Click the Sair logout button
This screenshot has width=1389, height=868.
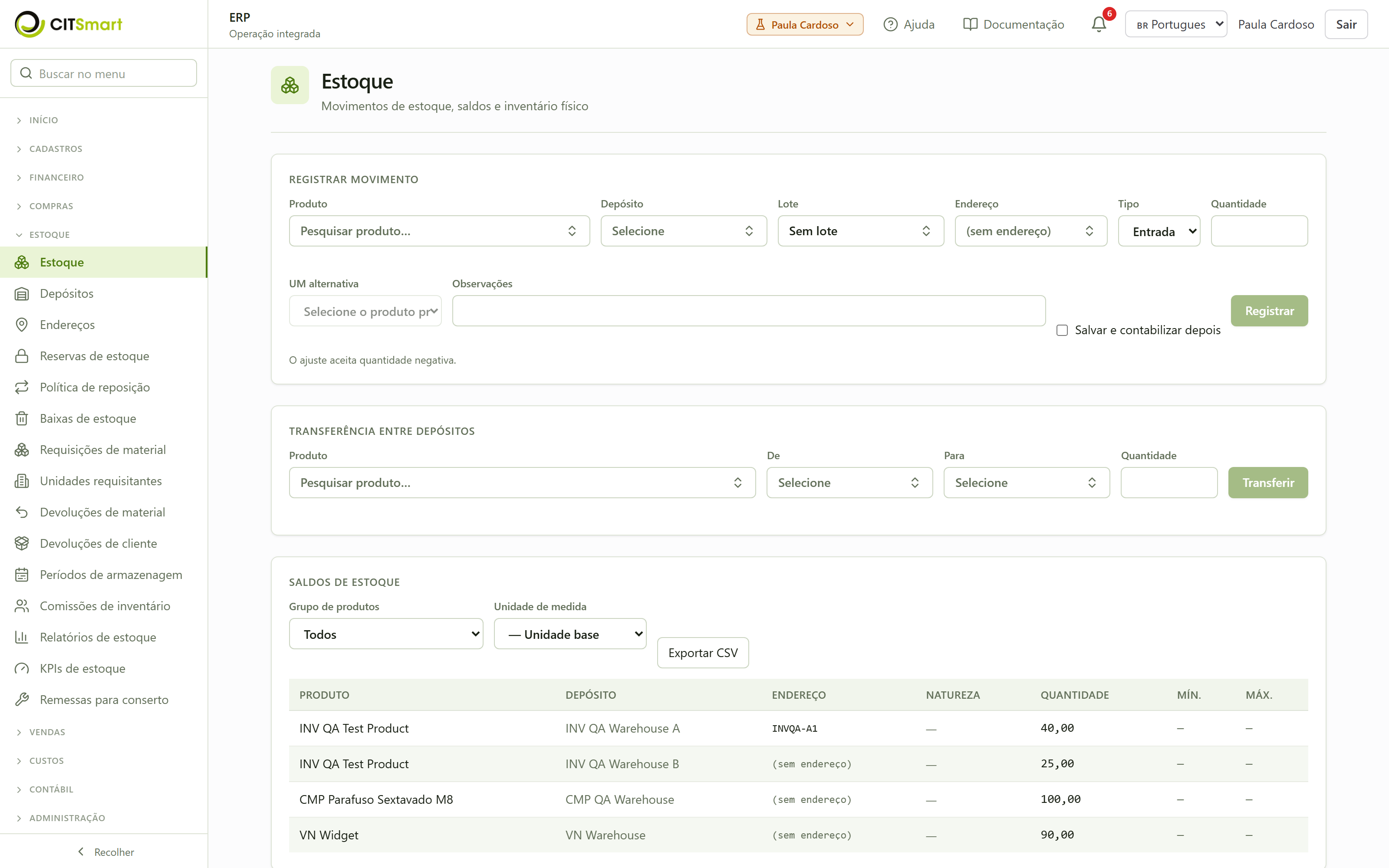pos(1346,24)
